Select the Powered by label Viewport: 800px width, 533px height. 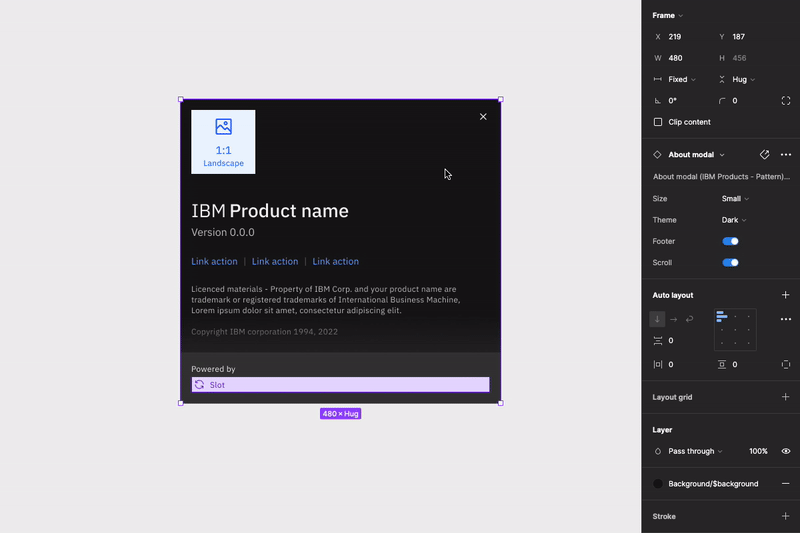(213, 369)
